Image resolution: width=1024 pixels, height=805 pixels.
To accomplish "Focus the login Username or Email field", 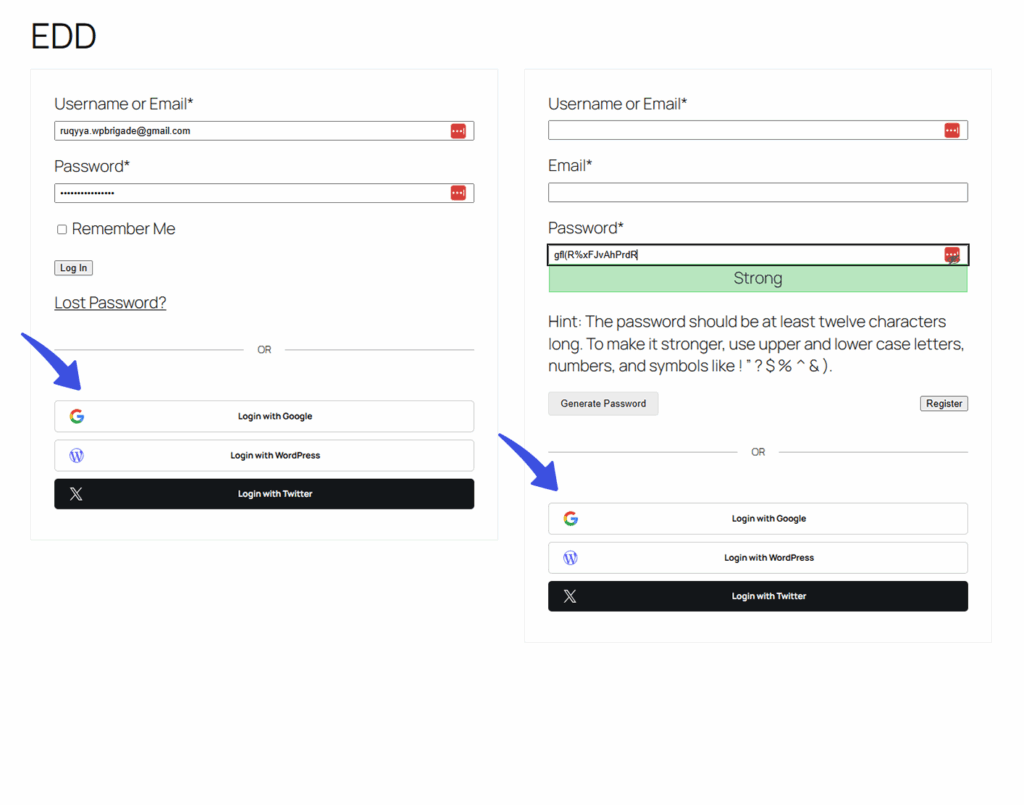I will pos(264,131).
